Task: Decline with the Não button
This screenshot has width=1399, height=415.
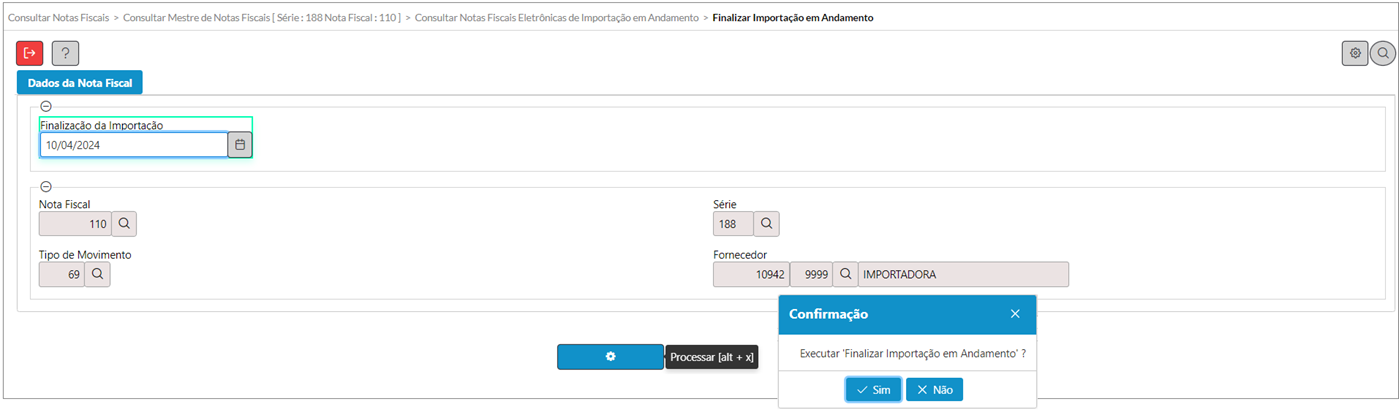Action: pyautogui.click(x=934, y=390)
